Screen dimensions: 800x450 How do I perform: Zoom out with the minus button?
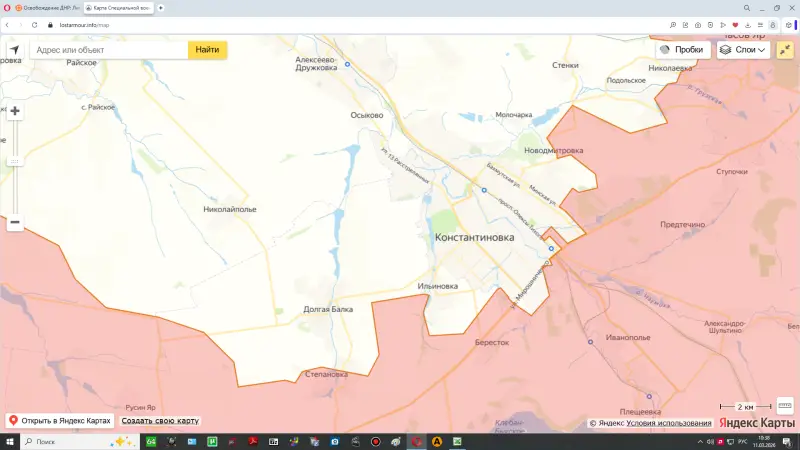(x=15, y=223)
